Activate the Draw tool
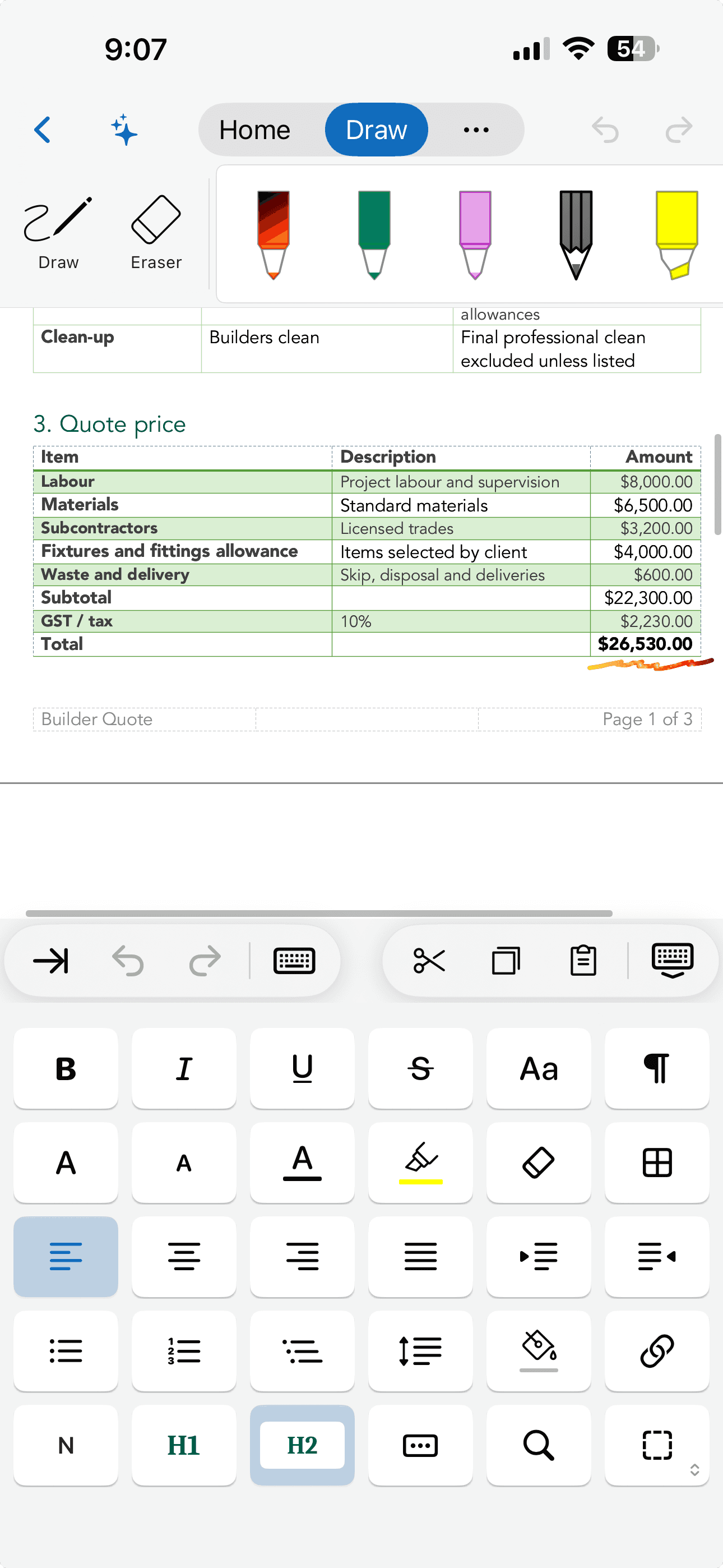This screenshot has height=1568, width=723. click(x=58, y=233)
